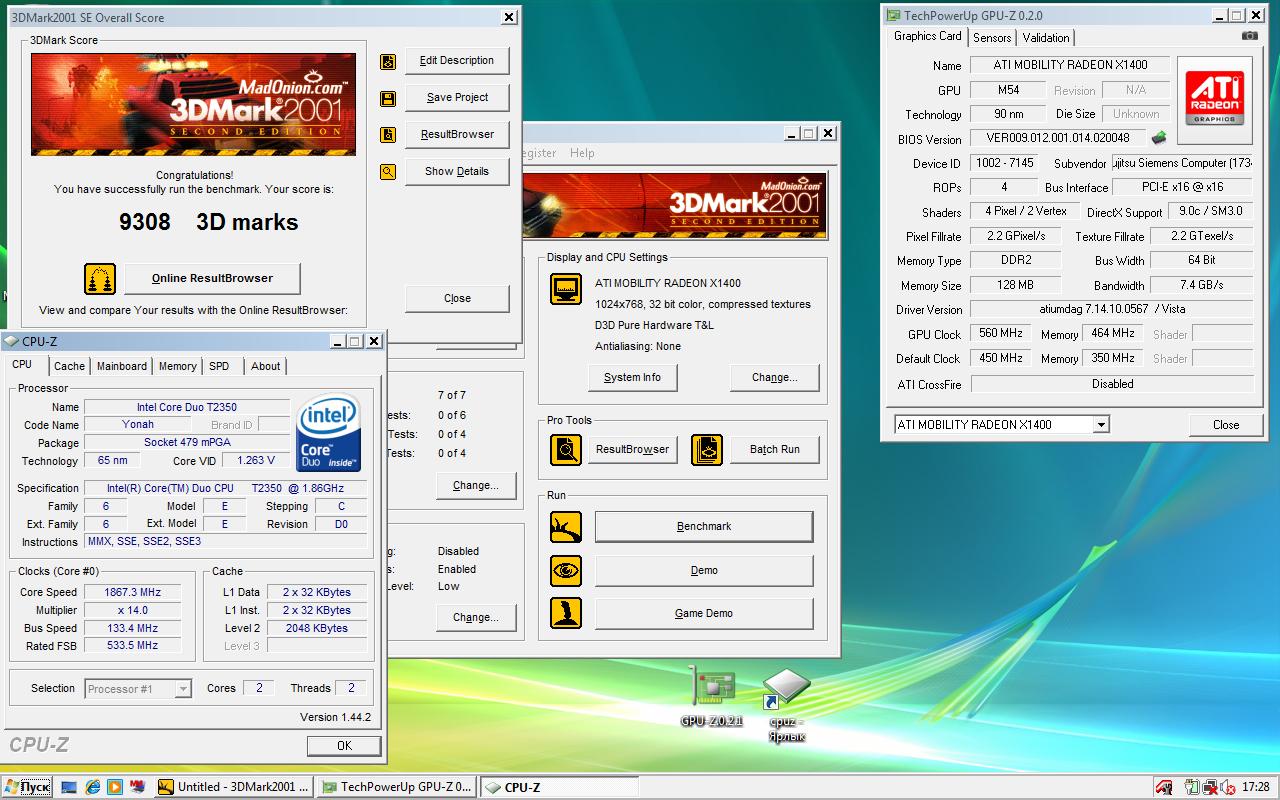Image resolution: width=1280 pixels, height=800 pixels.
Task: Click the ATI tray icon in taskbar
Action: point(1164,787)
